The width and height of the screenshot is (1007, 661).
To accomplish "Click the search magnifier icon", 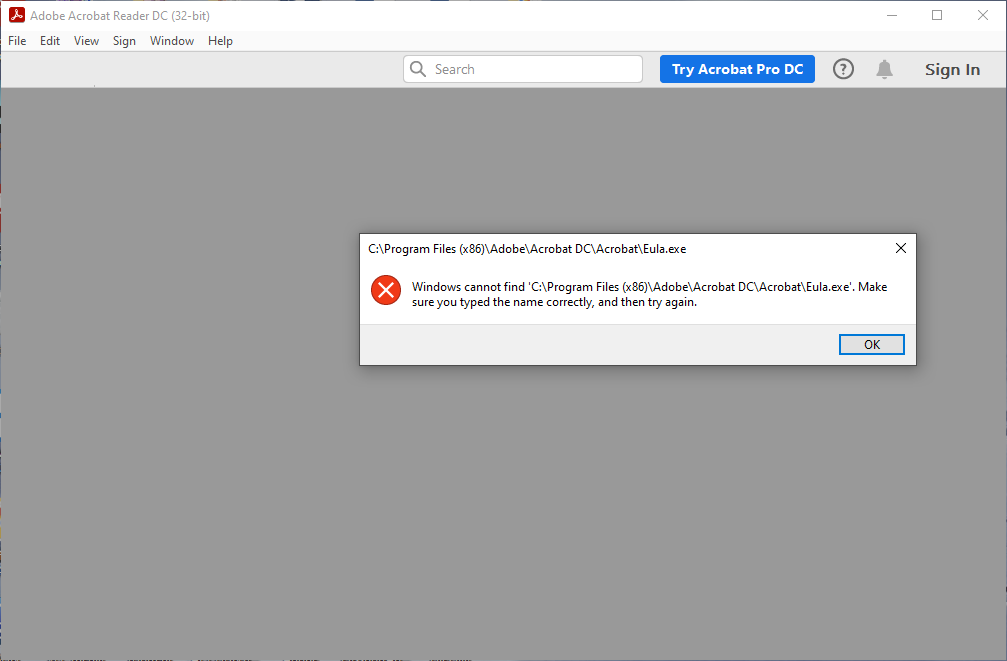I will point(418,69).
